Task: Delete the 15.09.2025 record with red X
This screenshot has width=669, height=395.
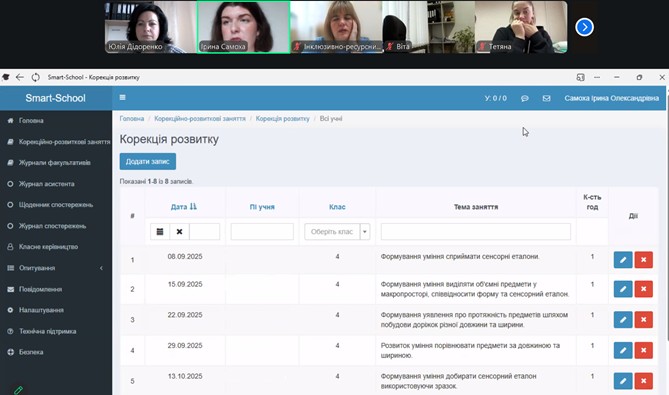Action: click(x=643, y=289)
